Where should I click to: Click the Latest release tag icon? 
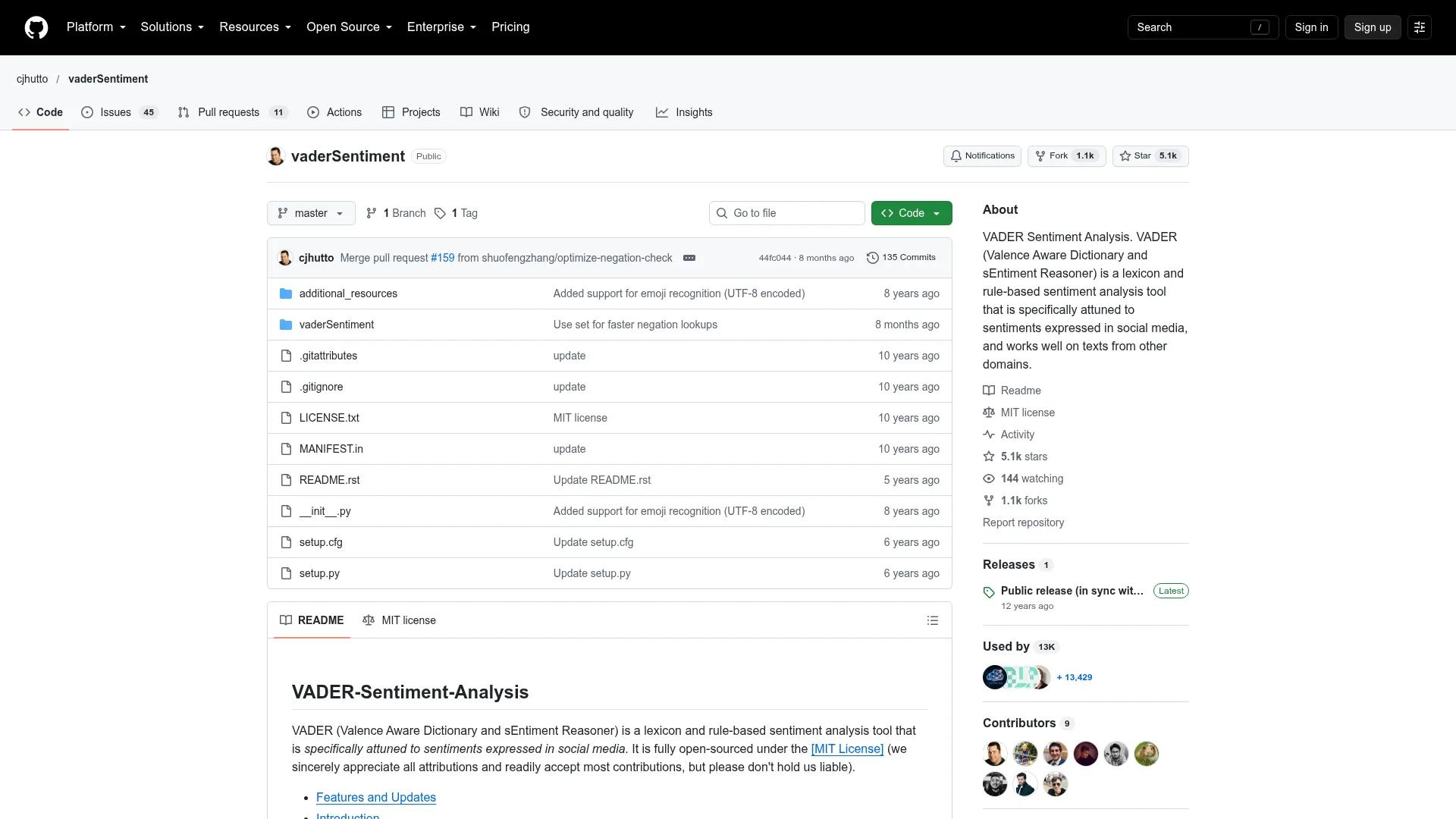click(989, 592)
